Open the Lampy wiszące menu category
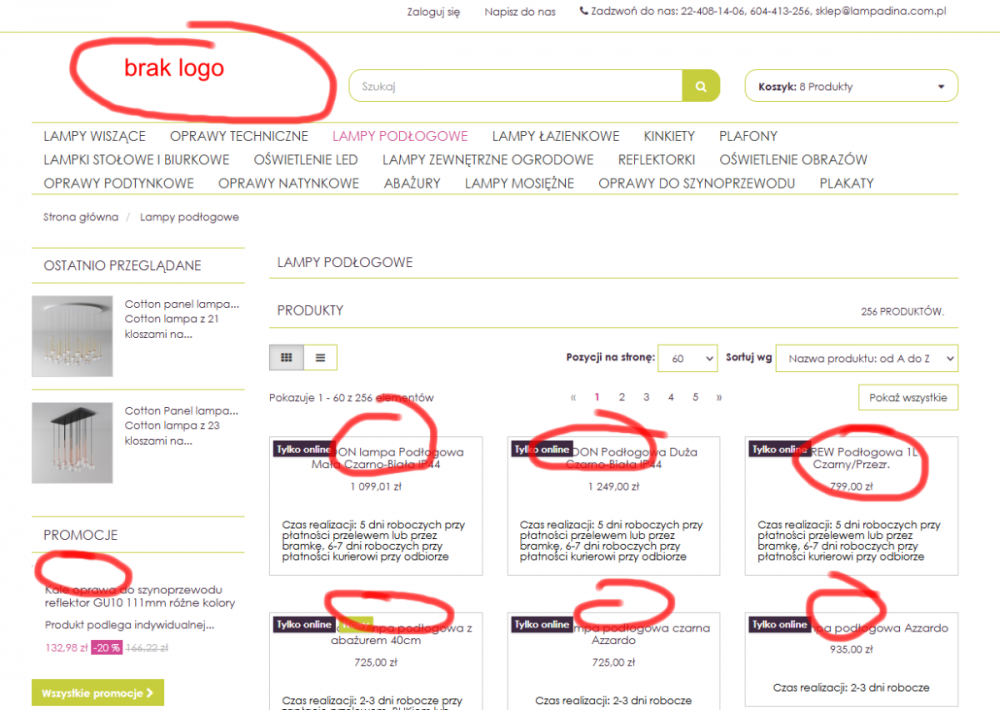The image size is (1000, 710). (94, 136)
